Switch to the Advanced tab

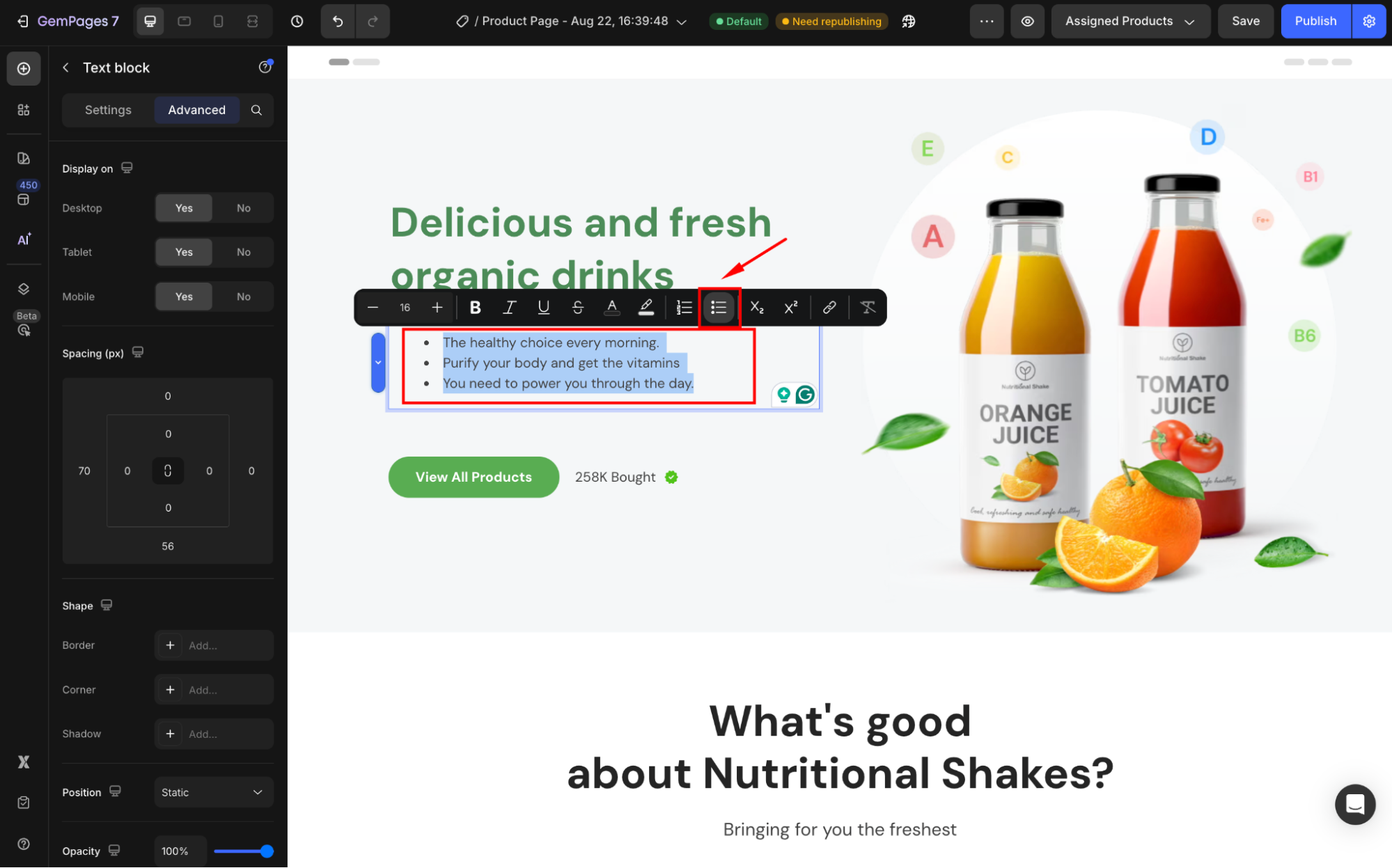(x=196, y=110)
